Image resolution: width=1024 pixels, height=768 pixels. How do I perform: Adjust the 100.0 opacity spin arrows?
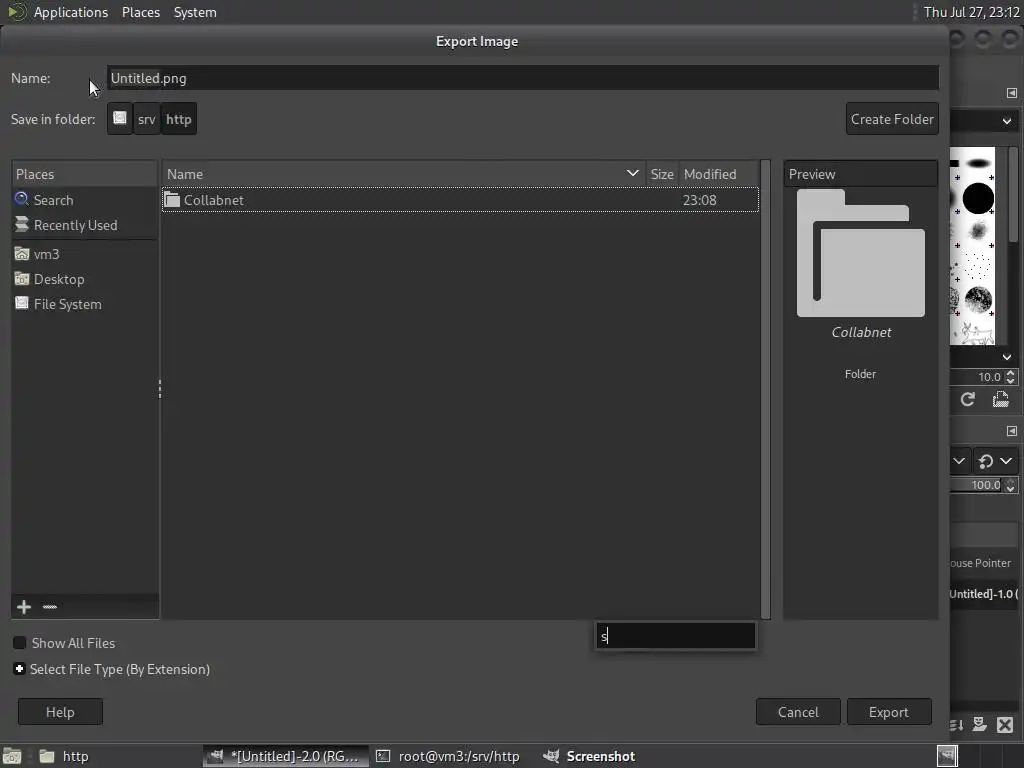1010,485
